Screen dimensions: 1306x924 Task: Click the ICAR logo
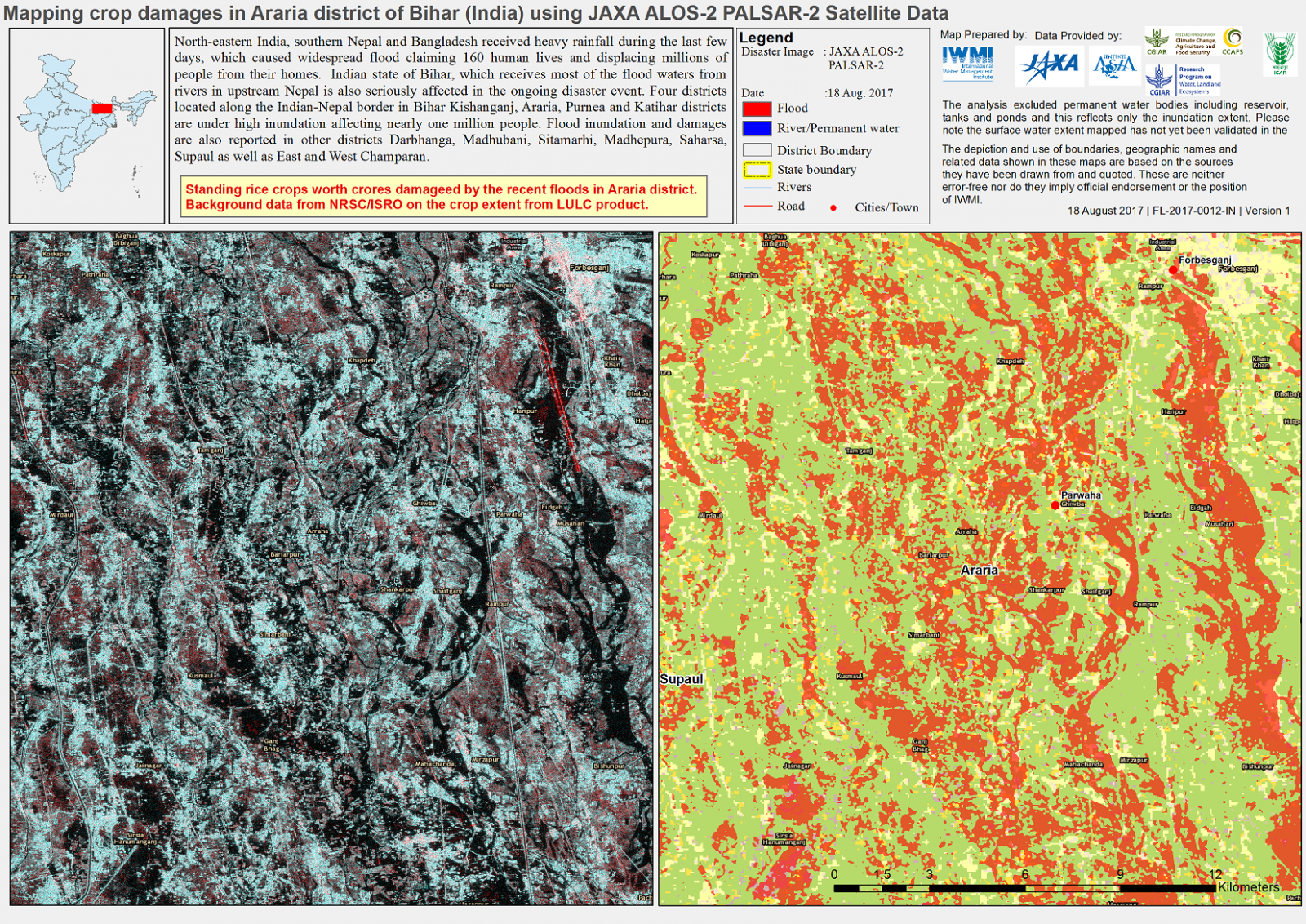tap(1279, 54)
